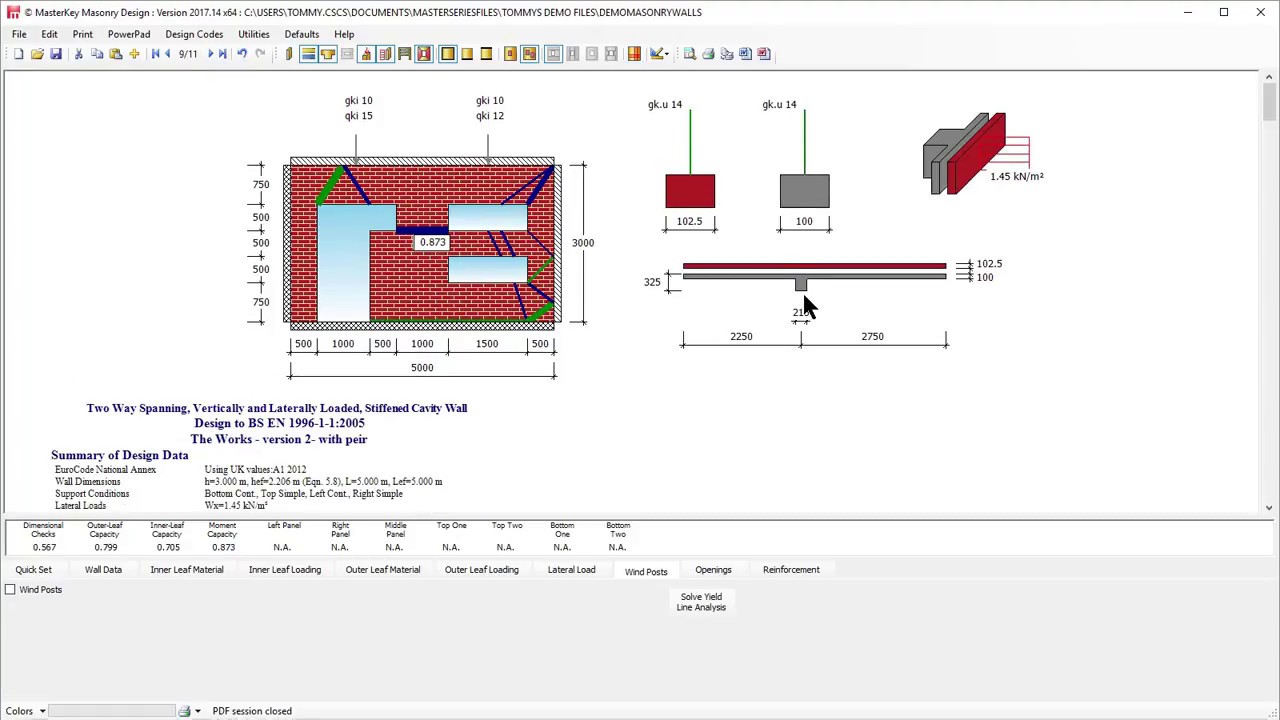Select the yellow panel with bottom support

click(x=467, y=54)
